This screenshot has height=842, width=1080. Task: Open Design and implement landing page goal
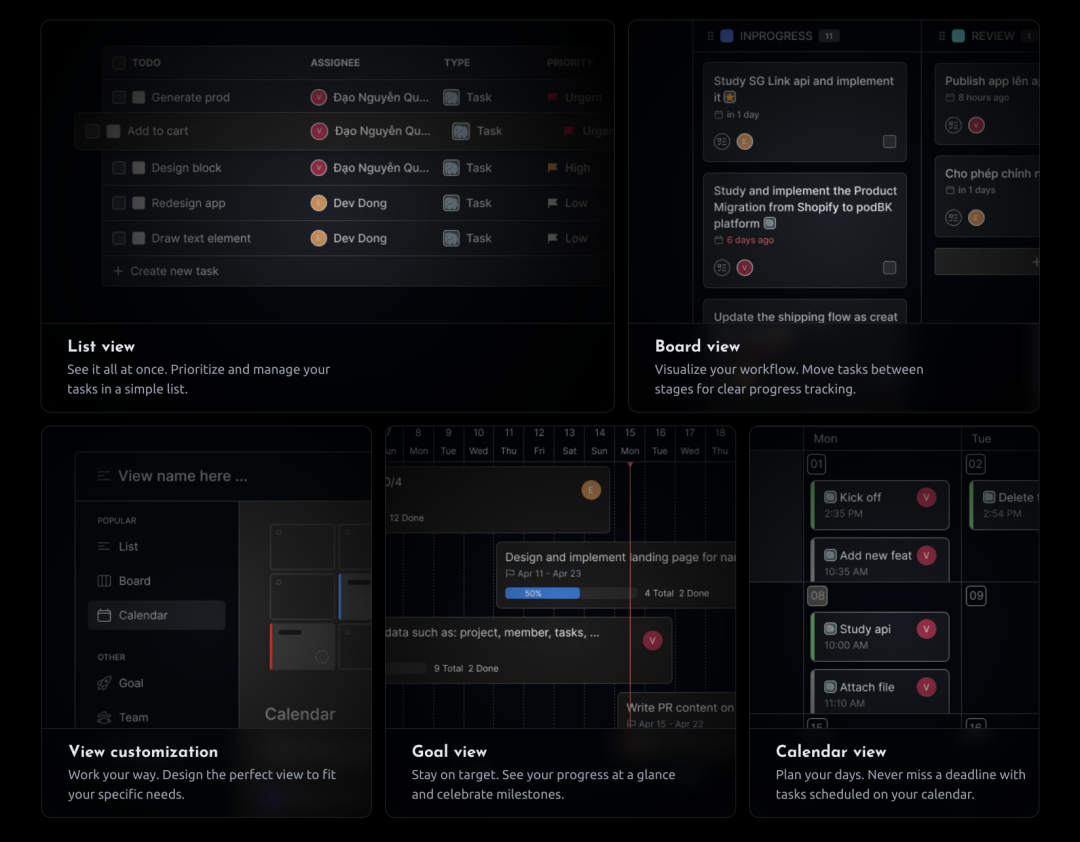point(616,575)
